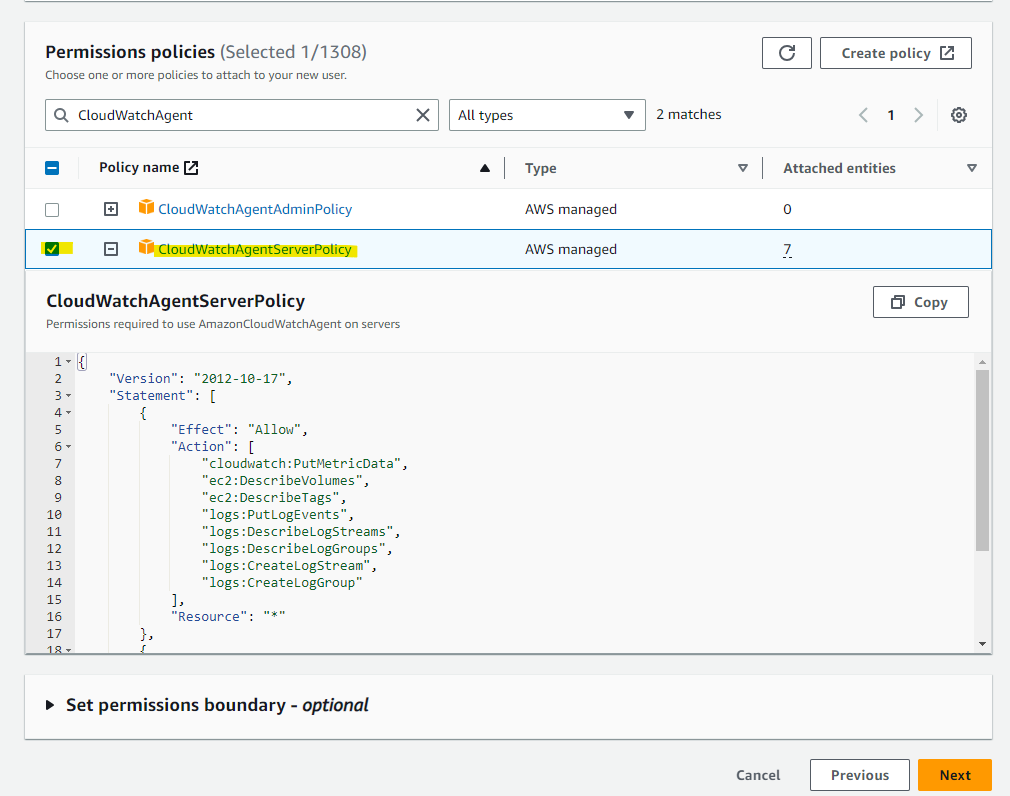Fold the Action array at line 6
The height and width of the screenshot is (796, 1010).
tap(68, 447)
